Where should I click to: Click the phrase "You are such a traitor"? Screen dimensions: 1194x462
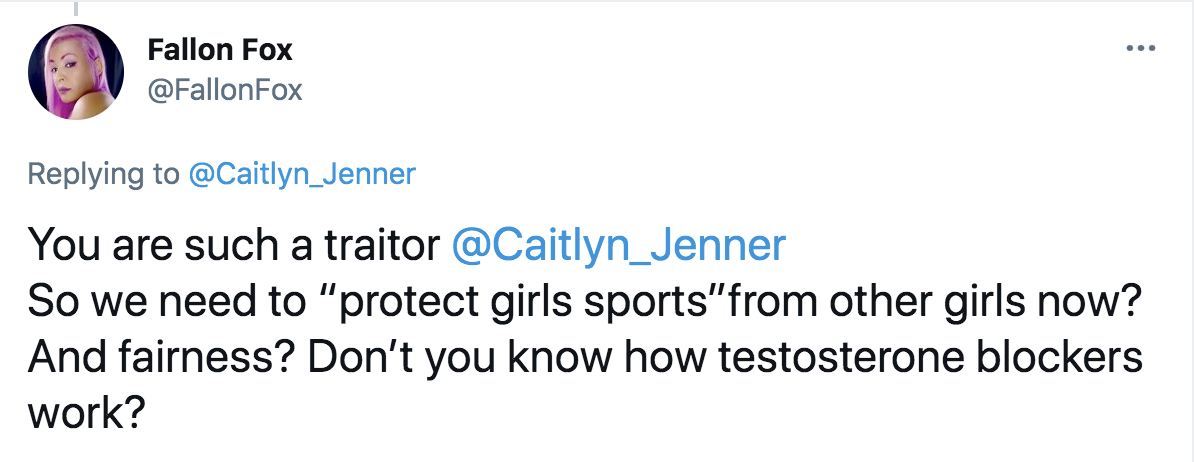234,247
